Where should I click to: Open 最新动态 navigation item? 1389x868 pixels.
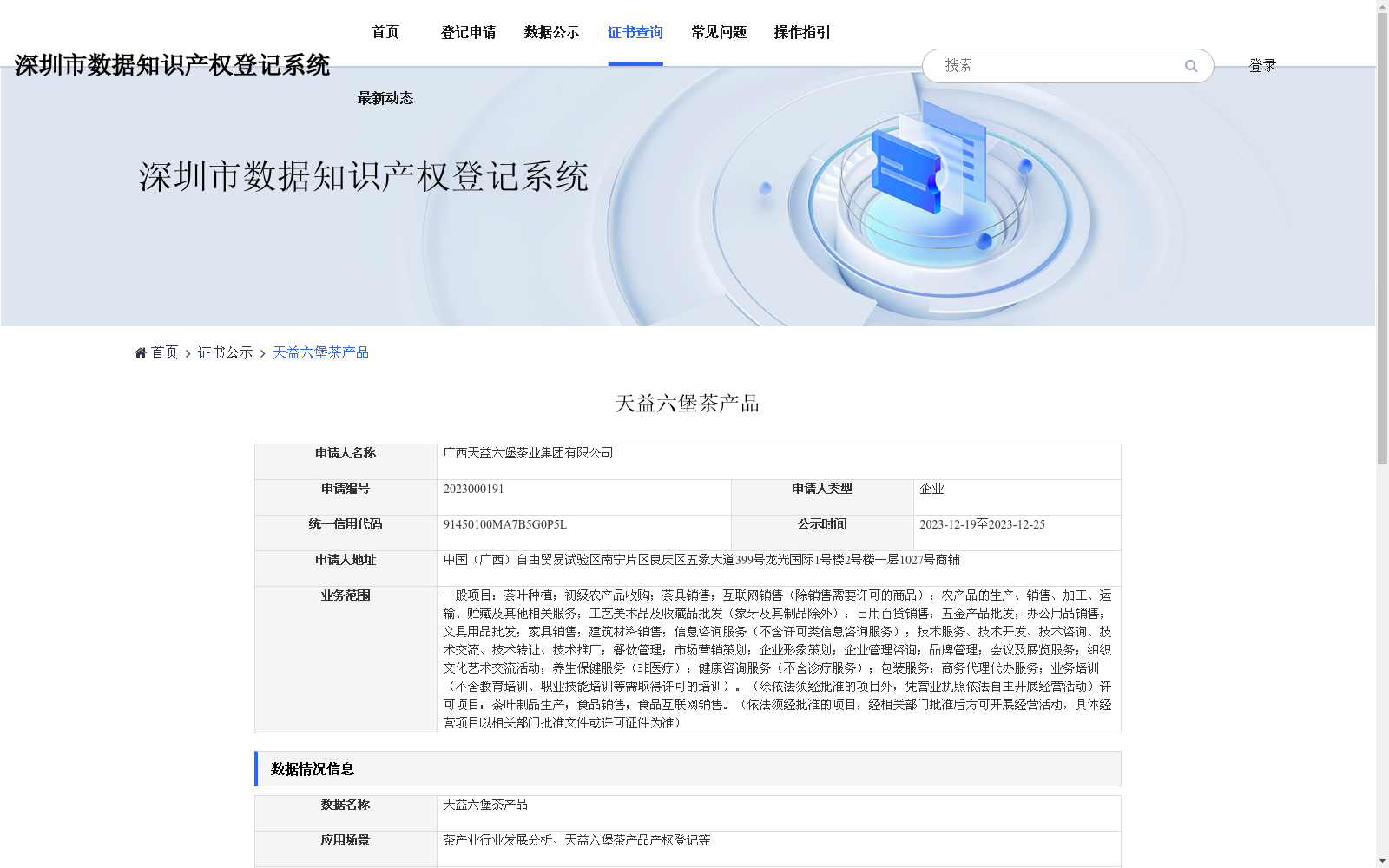click(x=385, y=98)
